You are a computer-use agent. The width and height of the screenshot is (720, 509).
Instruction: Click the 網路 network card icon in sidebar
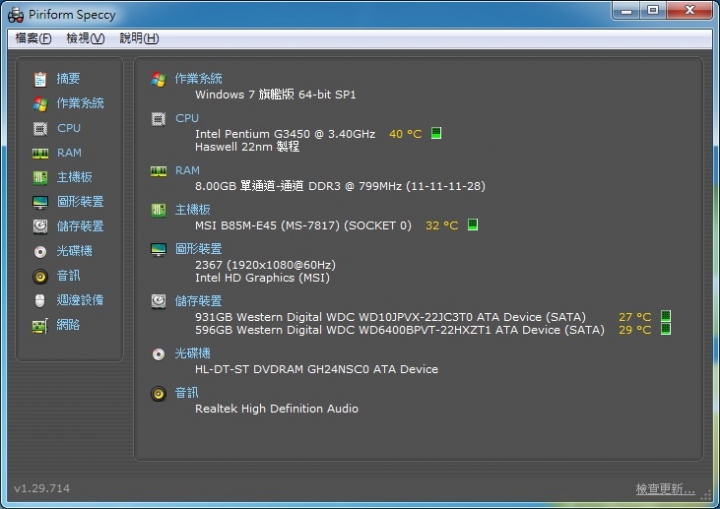tap(40, 326)
